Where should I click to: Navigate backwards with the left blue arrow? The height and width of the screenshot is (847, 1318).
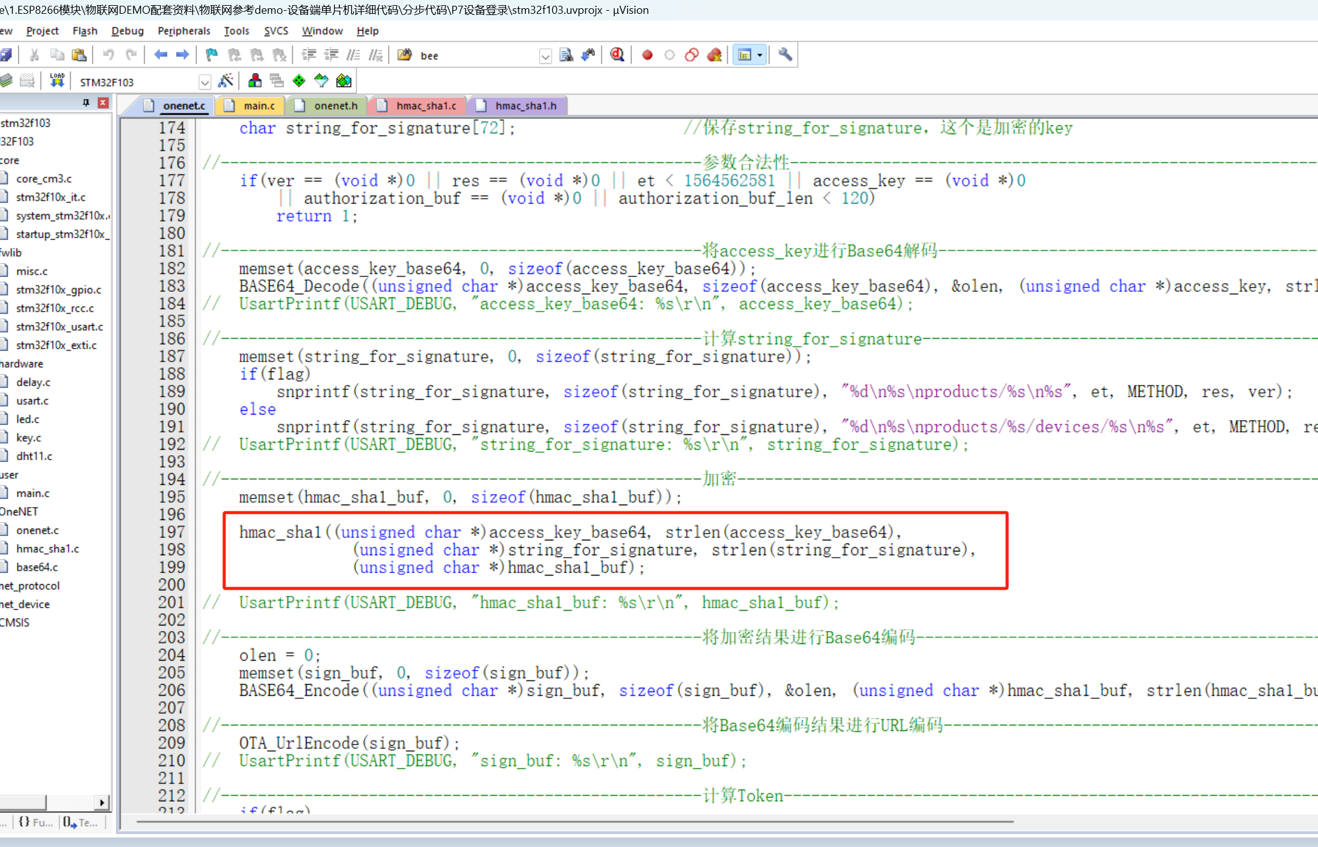(x=160, y=55)
